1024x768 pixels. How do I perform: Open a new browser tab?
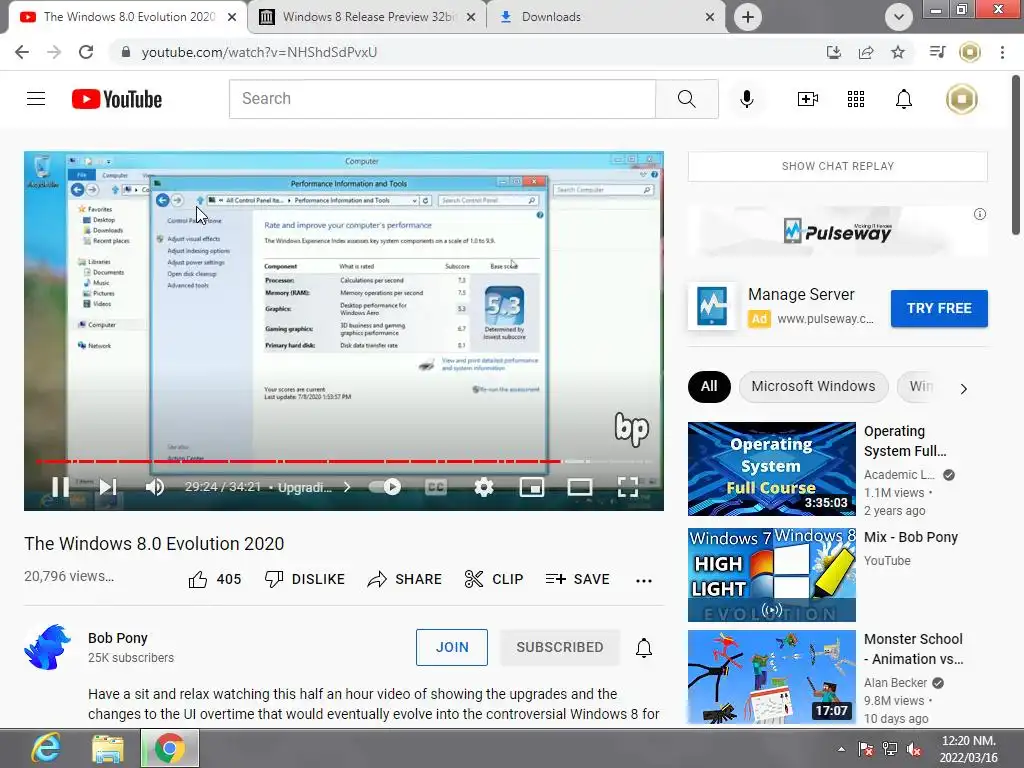pos(748,17)
